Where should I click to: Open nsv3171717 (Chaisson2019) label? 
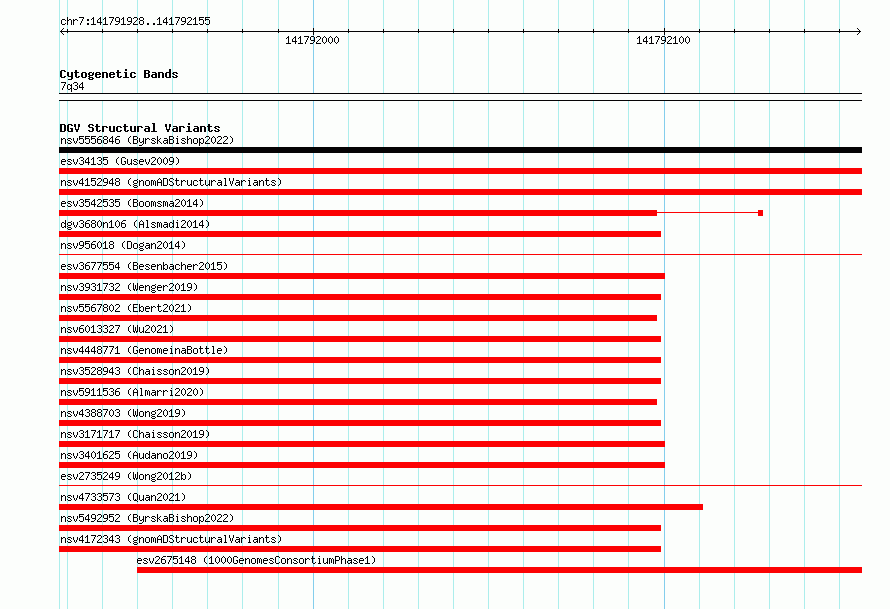click(x=135, y=434)
